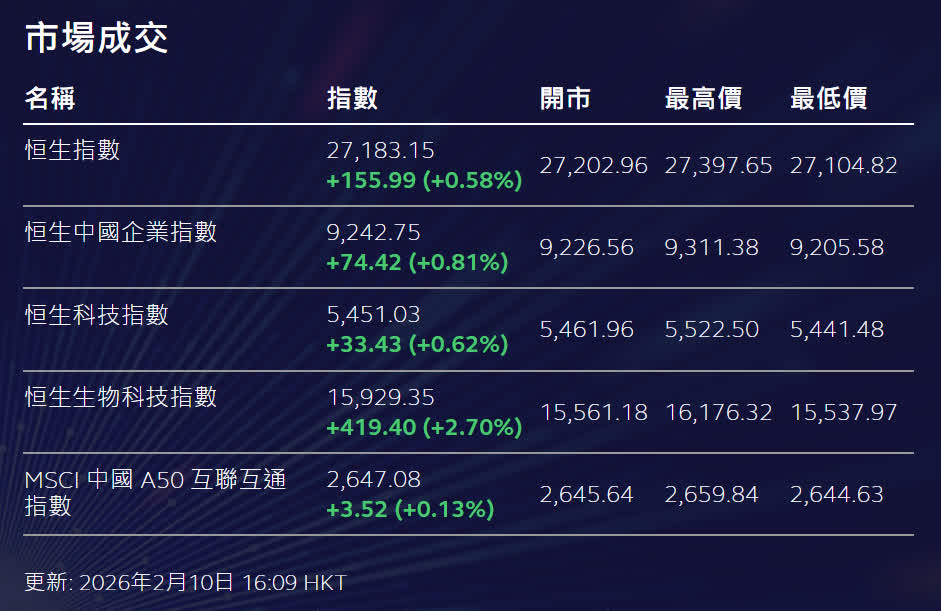Select the 恒生科技指數 name

96,315
